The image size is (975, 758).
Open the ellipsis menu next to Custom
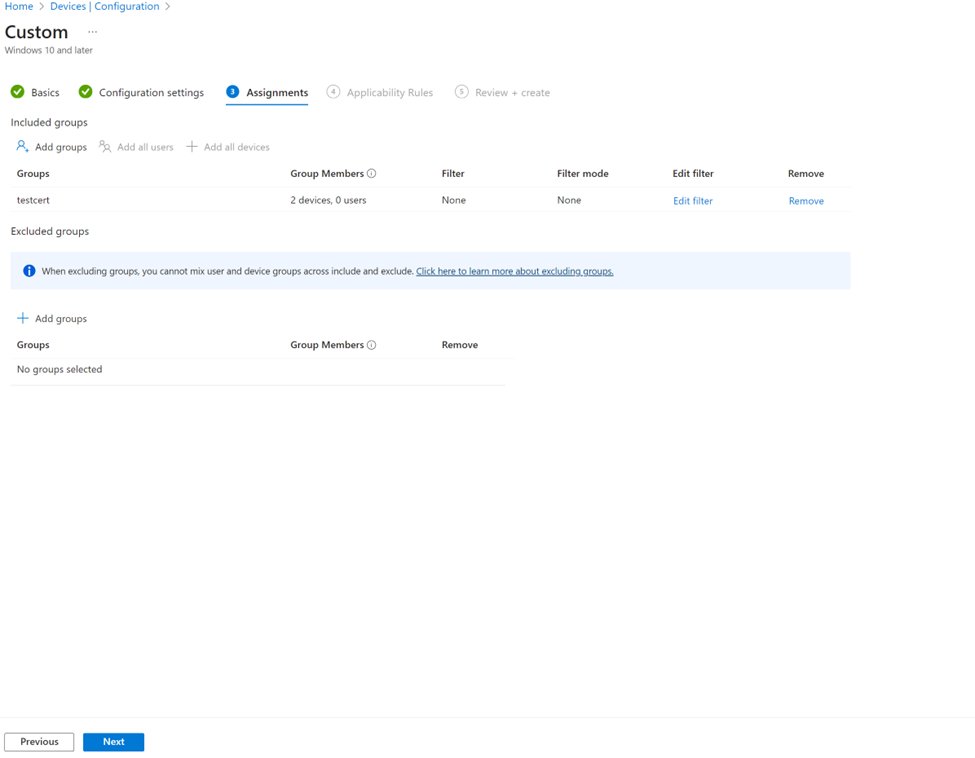click(92, 32)
